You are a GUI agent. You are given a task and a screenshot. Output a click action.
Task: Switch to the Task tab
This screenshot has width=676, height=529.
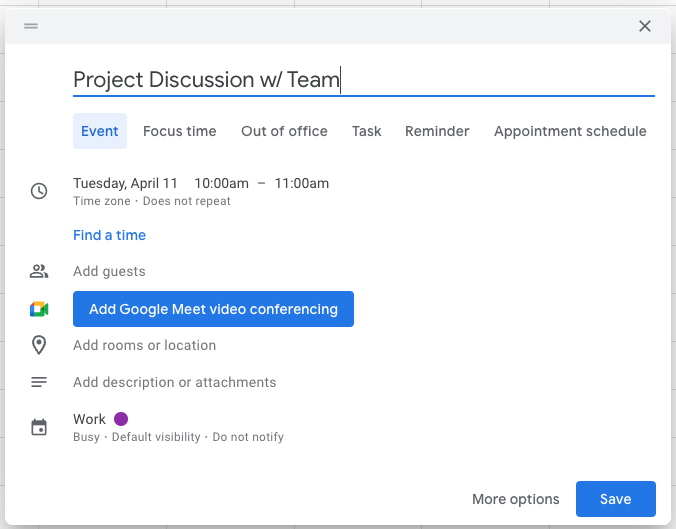pyautogui.click(x=366, y=131)
